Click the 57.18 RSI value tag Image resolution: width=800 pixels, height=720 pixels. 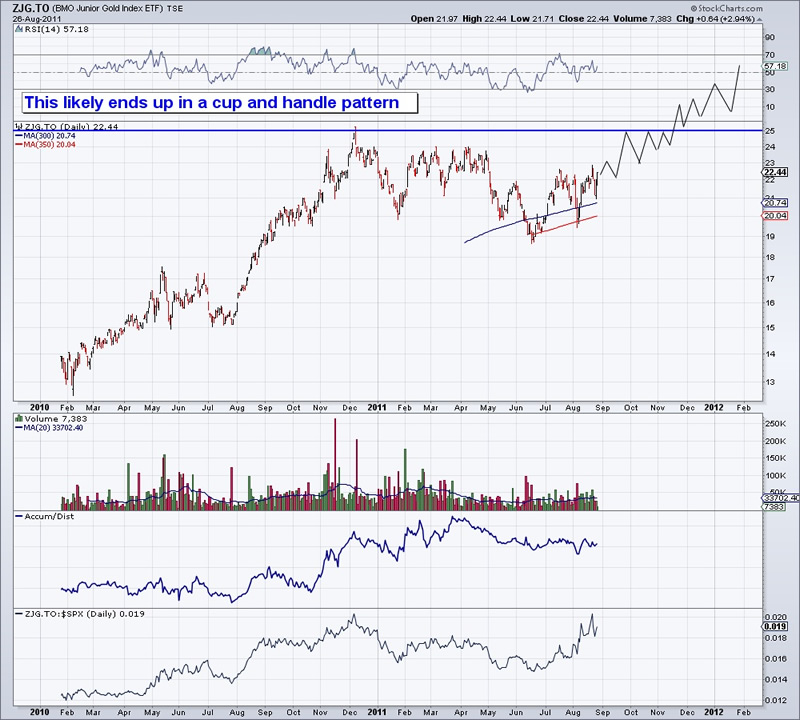[x=776, y=66]
